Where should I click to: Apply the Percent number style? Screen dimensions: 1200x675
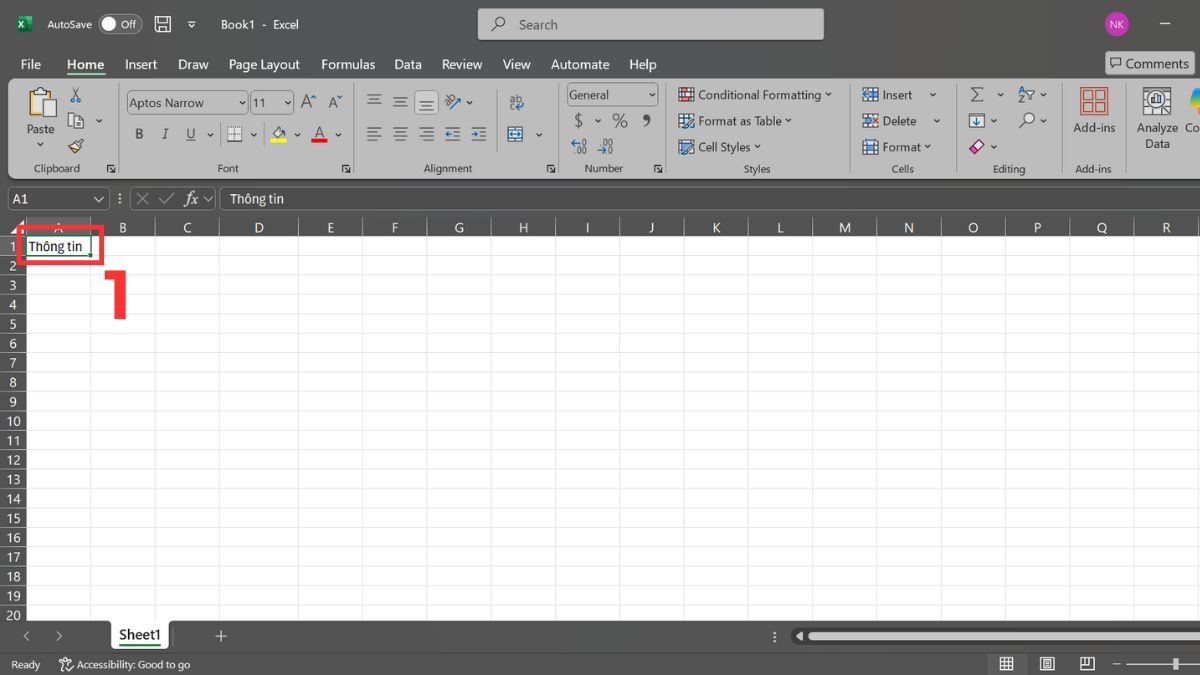[x=619, y=120]
